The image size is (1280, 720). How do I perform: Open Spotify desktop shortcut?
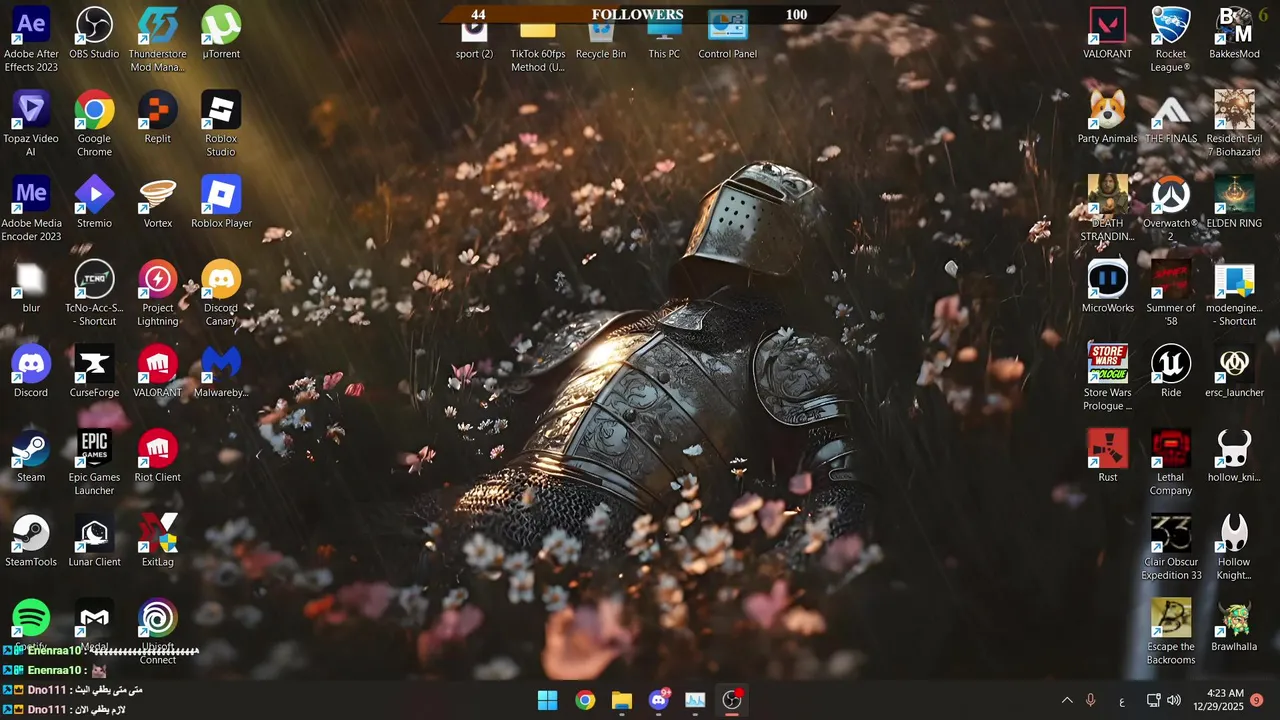click(x=31, y=620)
